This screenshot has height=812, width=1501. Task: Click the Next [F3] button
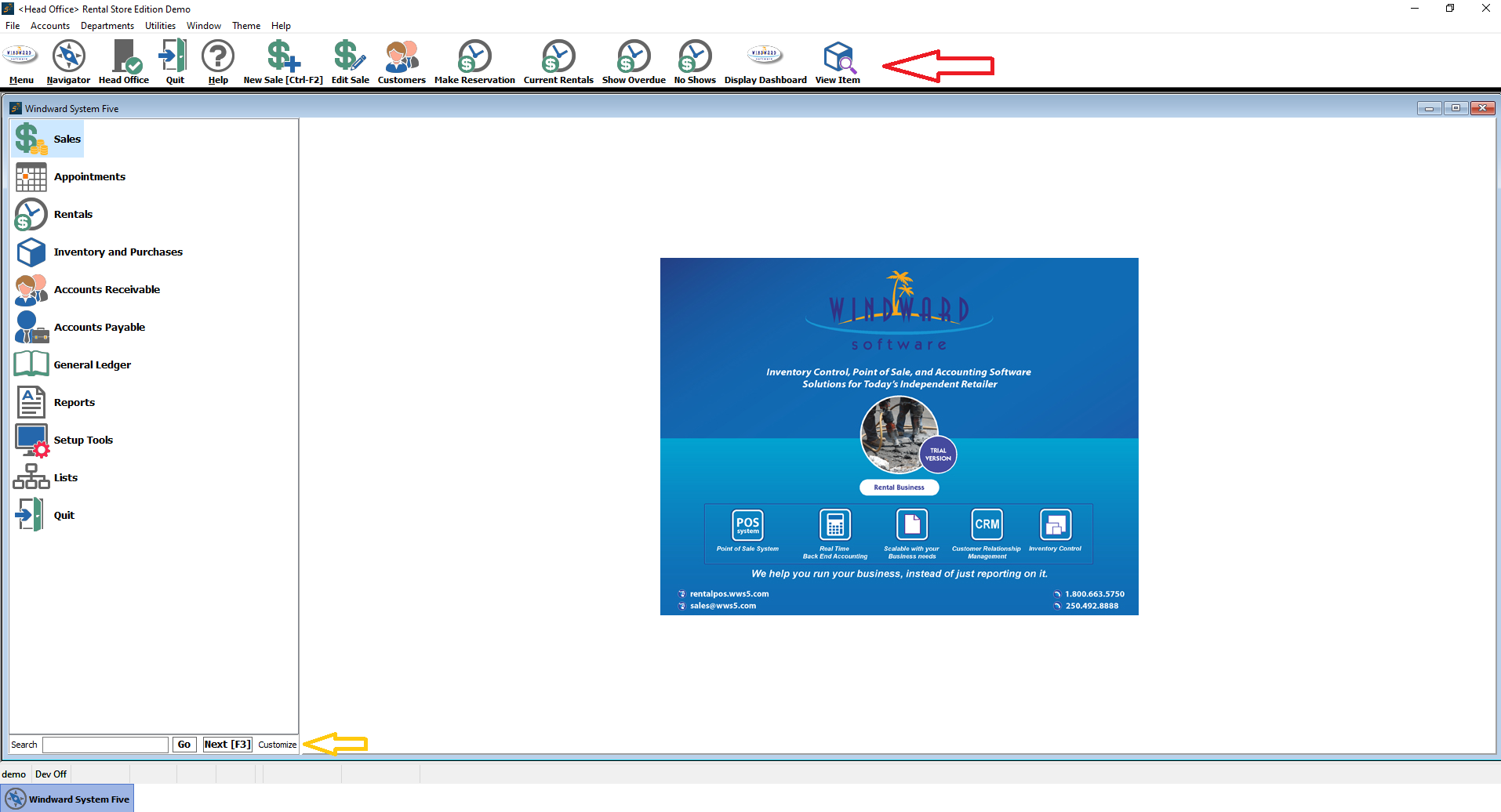coord(227,745)
